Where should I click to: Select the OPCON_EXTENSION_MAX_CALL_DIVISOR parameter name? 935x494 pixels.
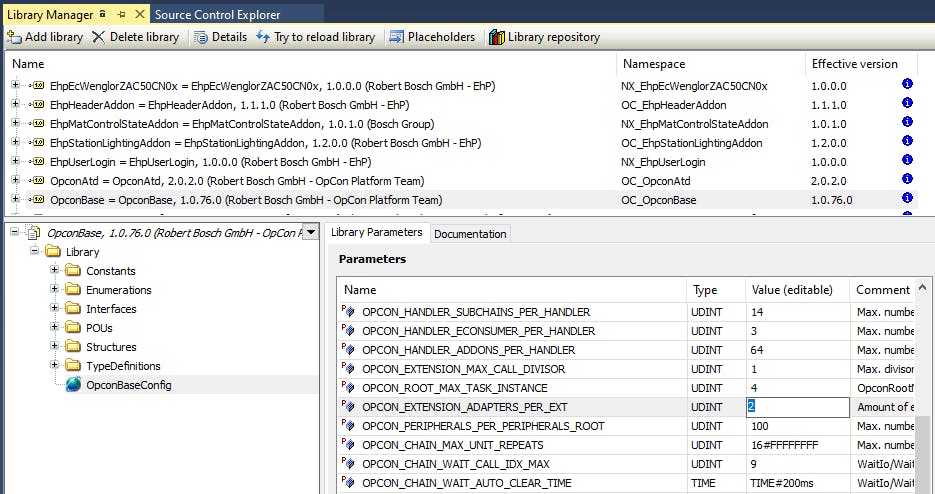coord(463,369)
